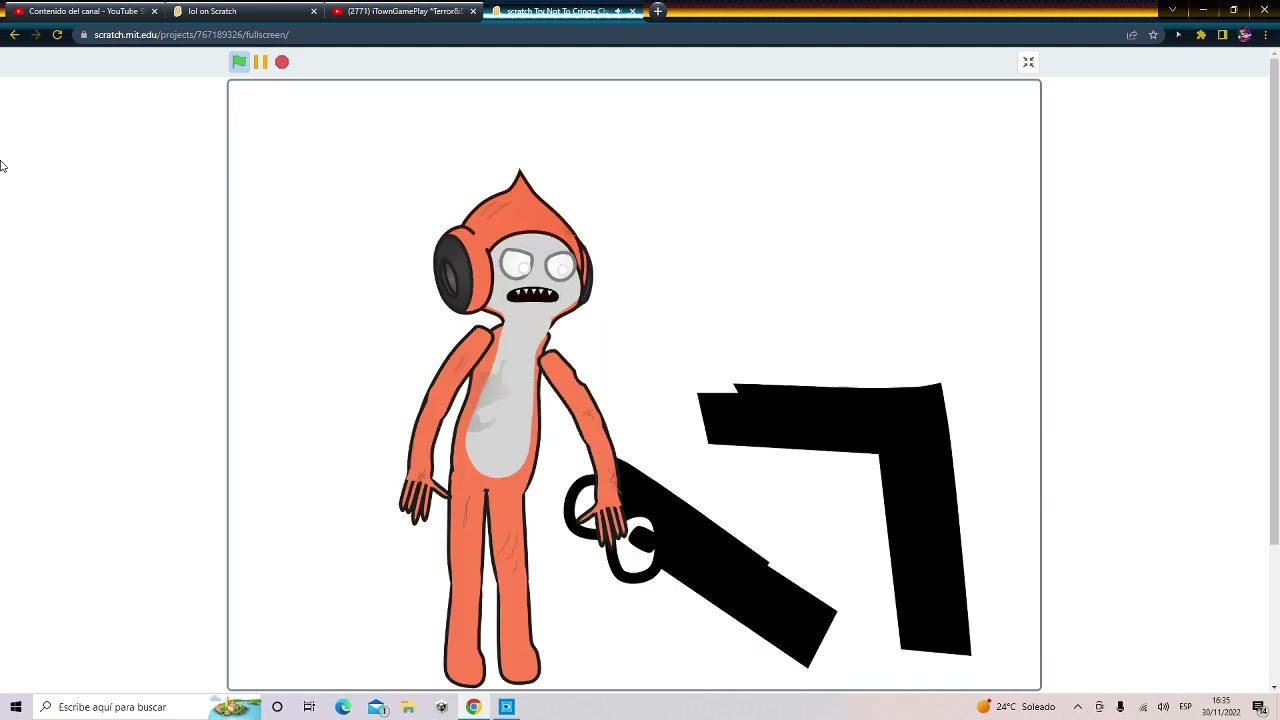Open the Windows Start menu
Viewport: 1280px width, 720px height.
point(16,707)
